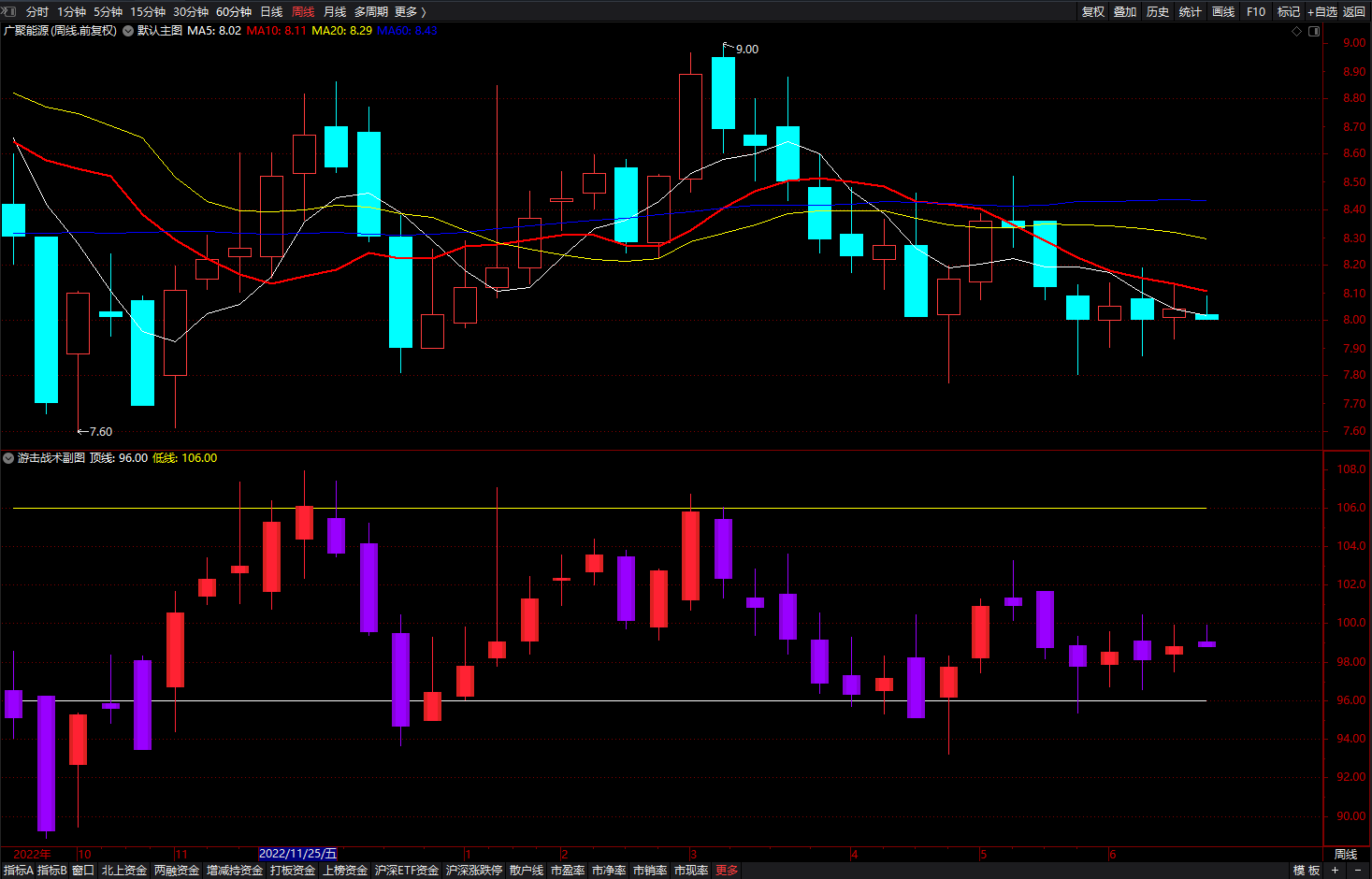Viewport: 1372px width, 879px height.
Task: Open 沪深ETF资金 indicator
Action: [407, 871]
